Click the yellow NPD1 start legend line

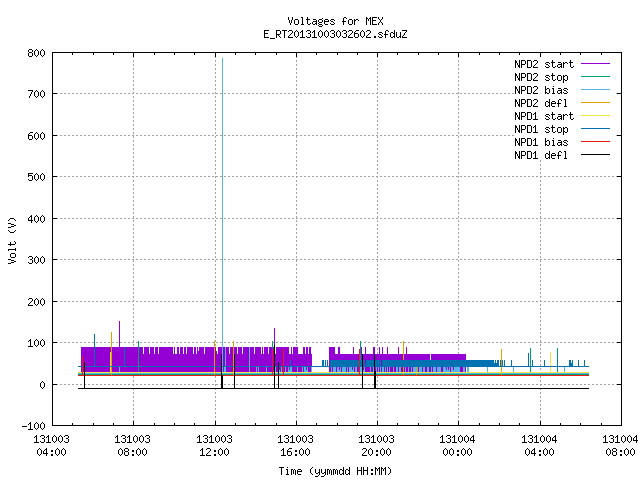[x=595, y=116]
